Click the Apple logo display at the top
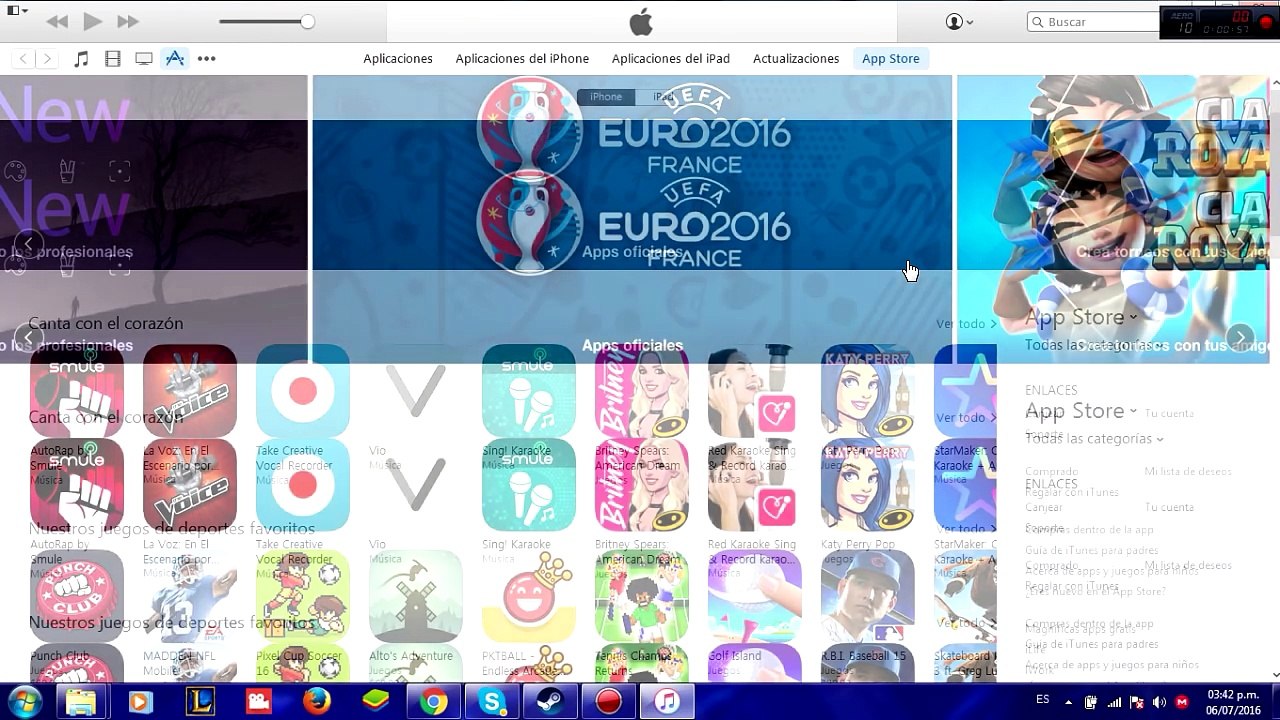 pos(641,21)
